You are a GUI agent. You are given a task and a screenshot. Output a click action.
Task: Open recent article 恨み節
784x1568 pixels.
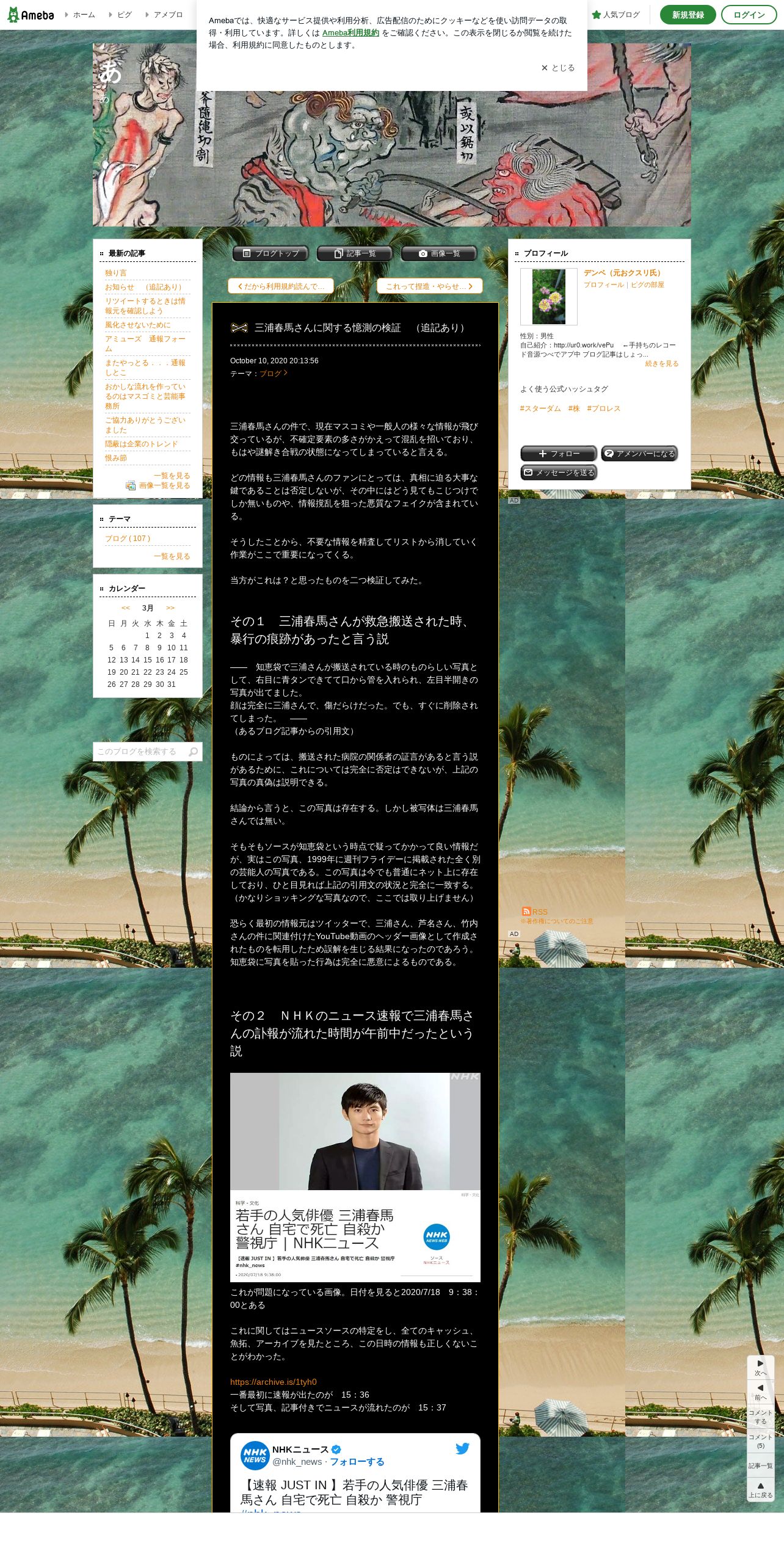pyautogui.click(x=116, y=458)
